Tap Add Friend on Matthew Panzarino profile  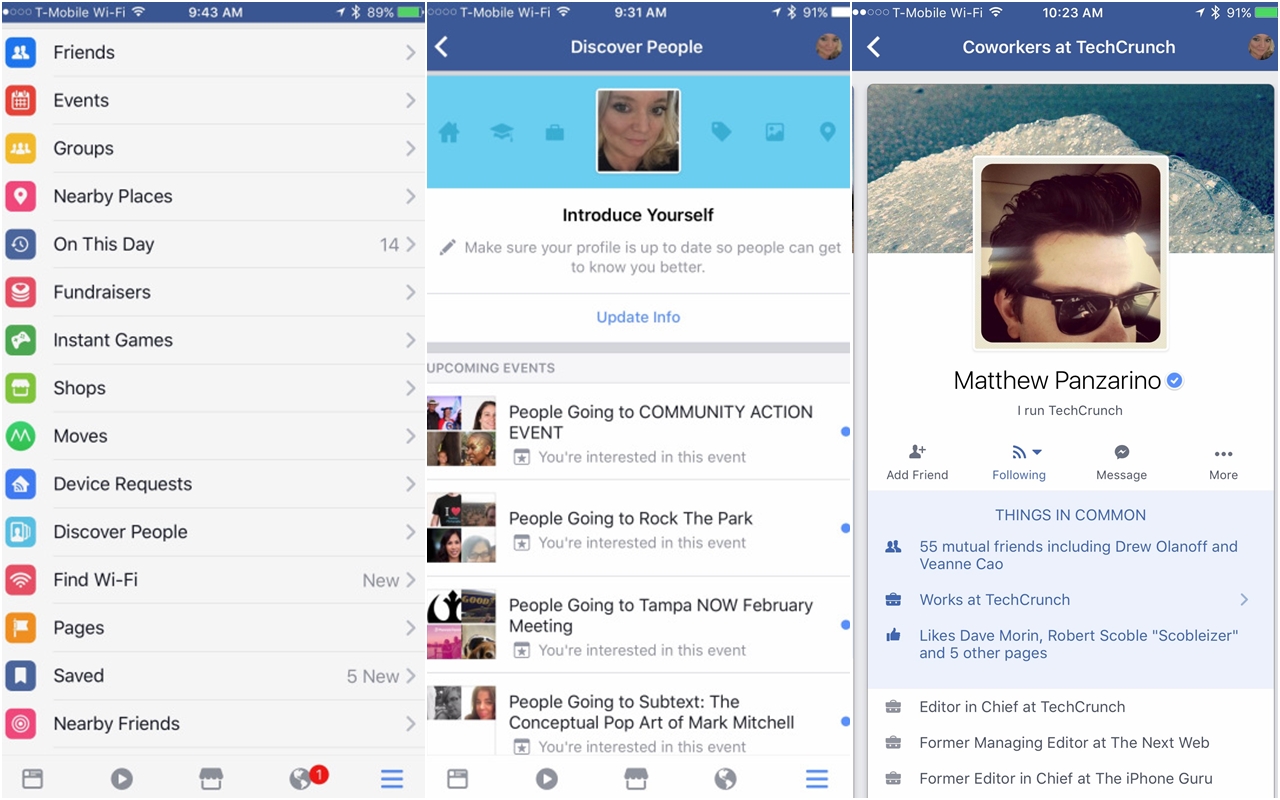pos(917,463)
